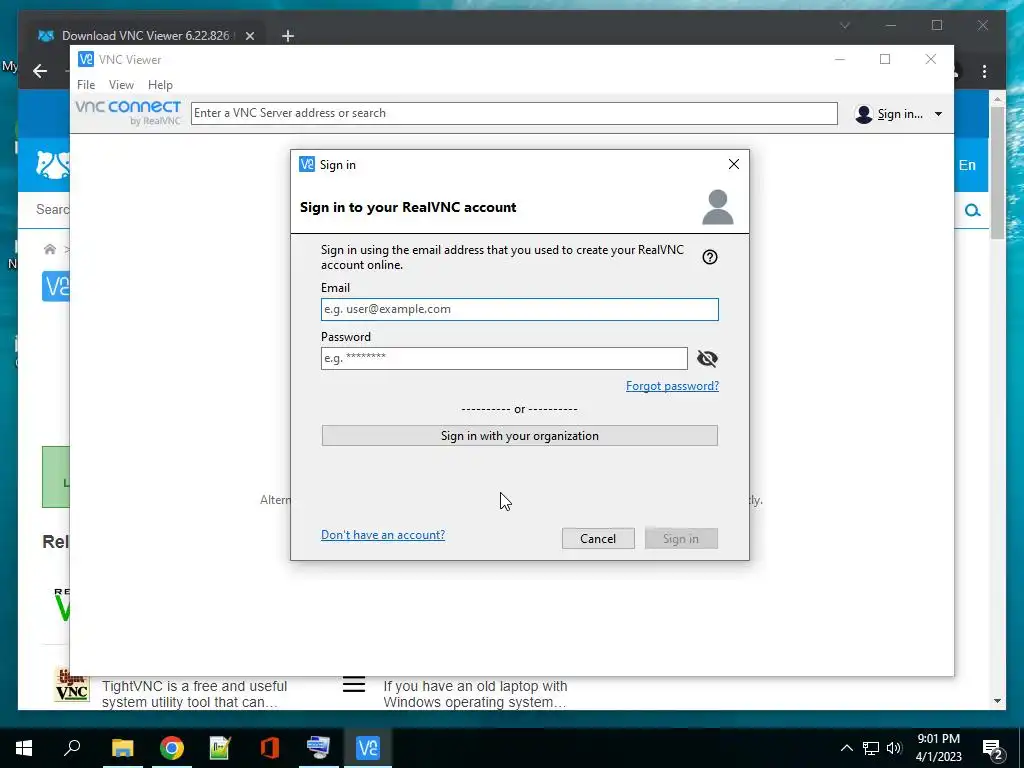
Task: Click the website search magnifier icon
Action: 972,210
